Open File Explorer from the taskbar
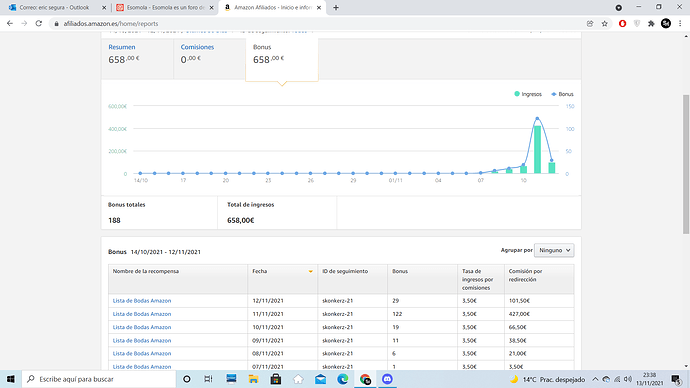 coord(253,379)
